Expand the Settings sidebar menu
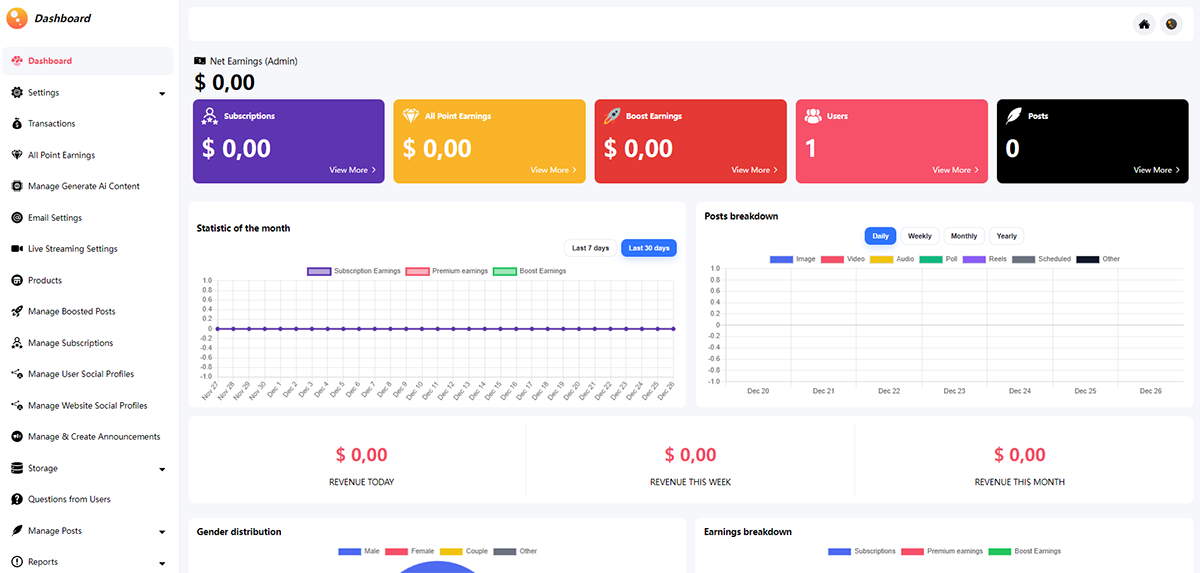This screenshot has height=573, width=1200. [162, 94]
